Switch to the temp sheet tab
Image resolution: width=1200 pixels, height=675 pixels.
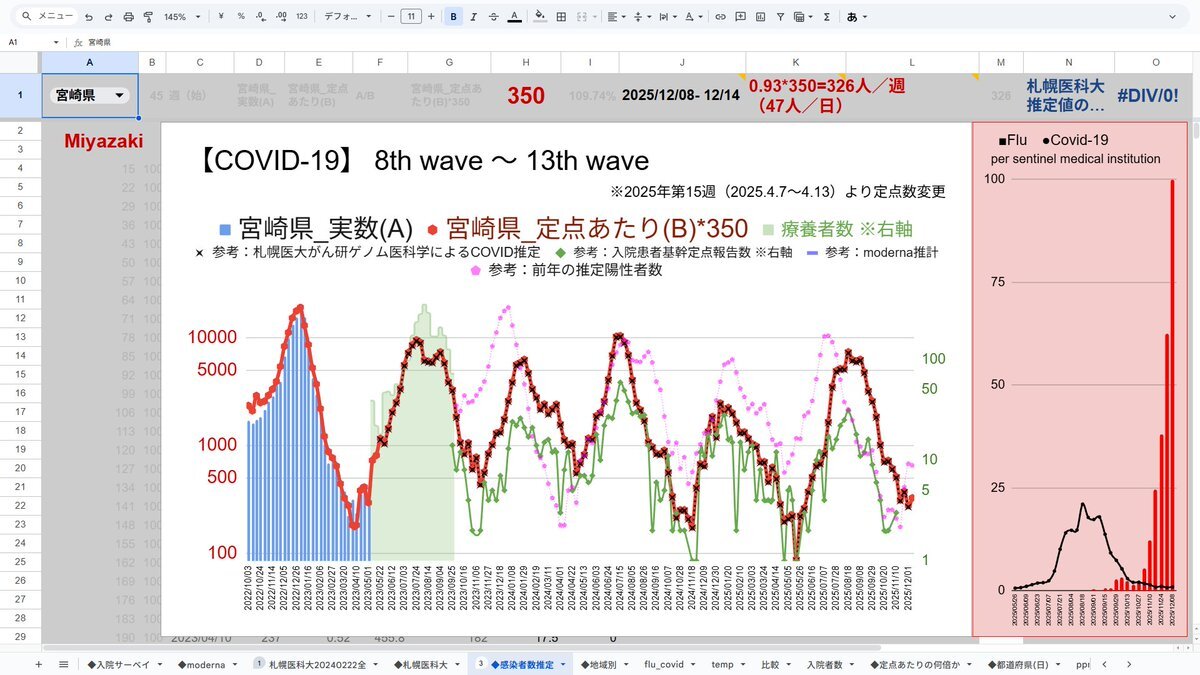727,664
